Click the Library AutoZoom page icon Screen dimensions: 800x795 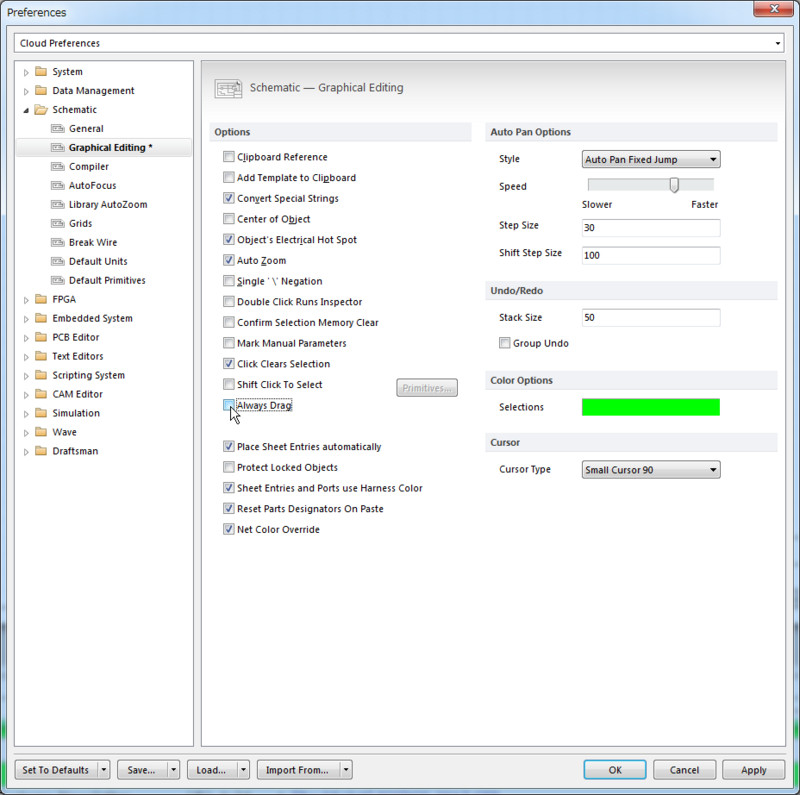[58, 204]
